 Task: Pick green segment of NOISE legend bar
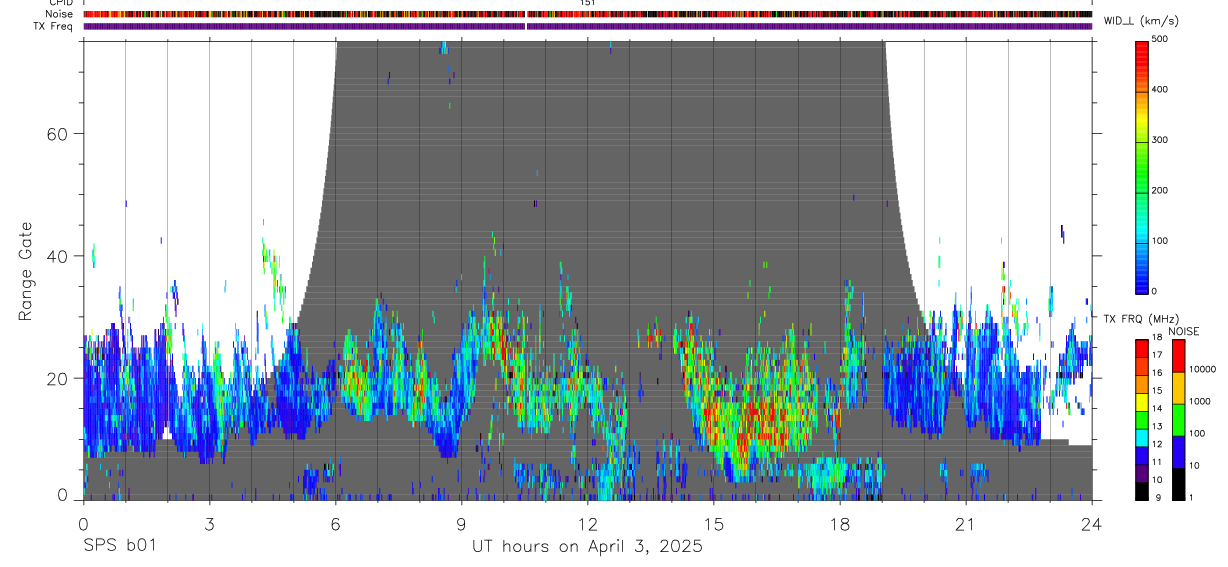[x=1178, y=420]
